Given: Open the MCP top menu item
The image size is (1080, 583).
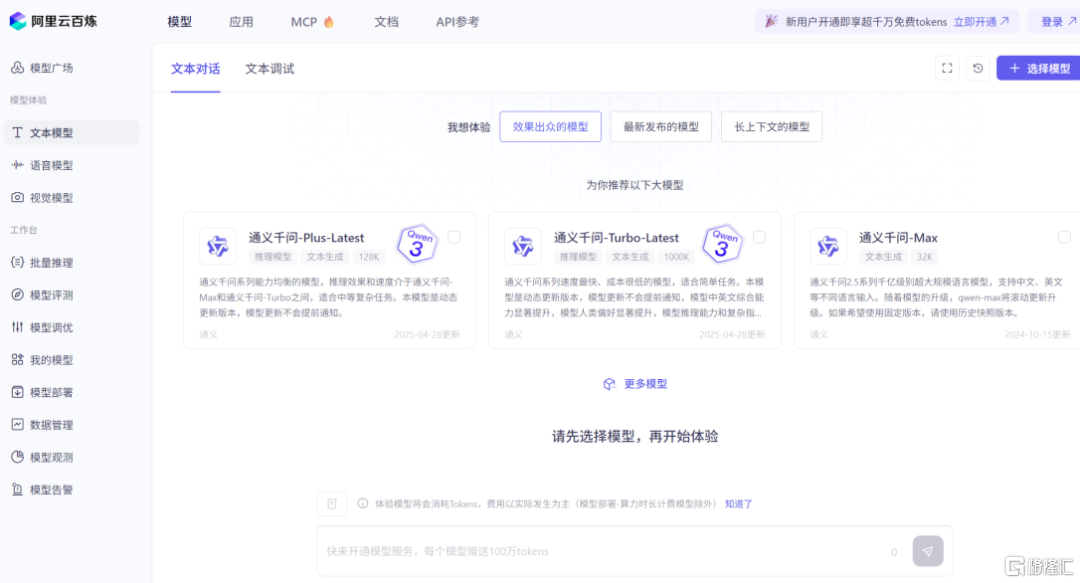Looking at the screenshot, I should (x=304, y=21).
